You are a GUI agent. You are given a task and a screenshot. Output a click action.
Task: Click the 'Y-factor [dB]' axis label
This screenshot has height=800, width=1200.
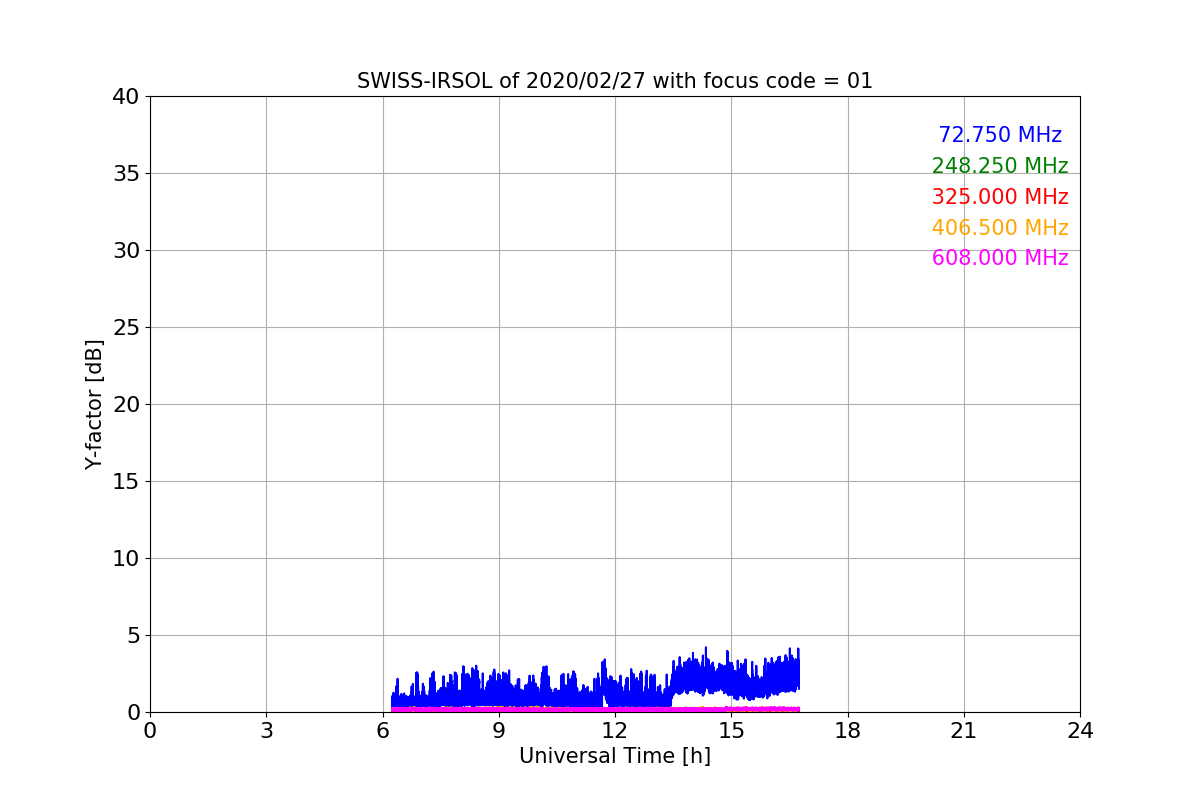[94, 404]
